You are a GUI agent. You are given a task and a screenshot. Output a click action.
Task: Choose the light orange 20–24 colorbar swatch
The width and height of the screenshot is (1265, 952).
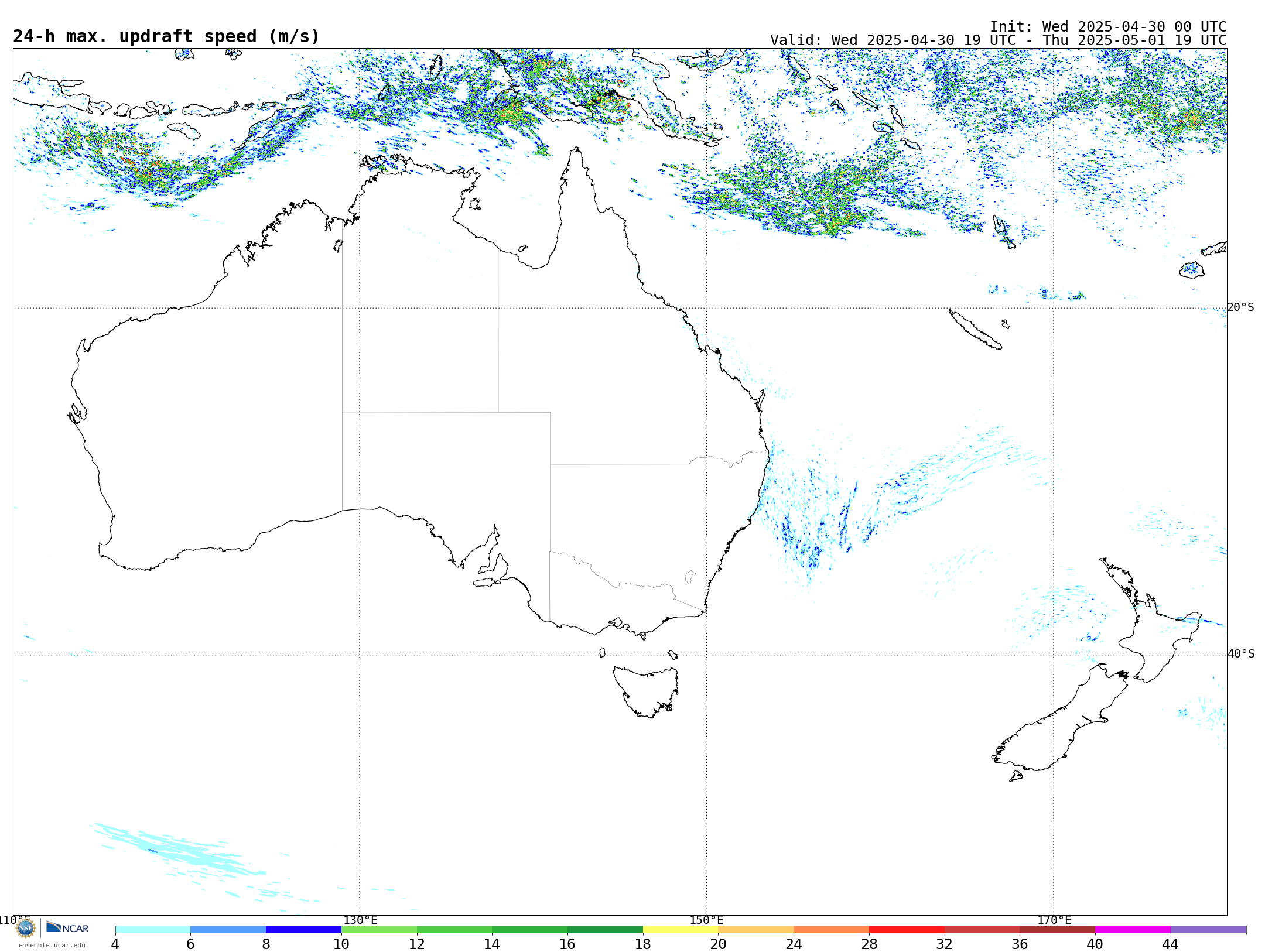click(x=756, y=930)
